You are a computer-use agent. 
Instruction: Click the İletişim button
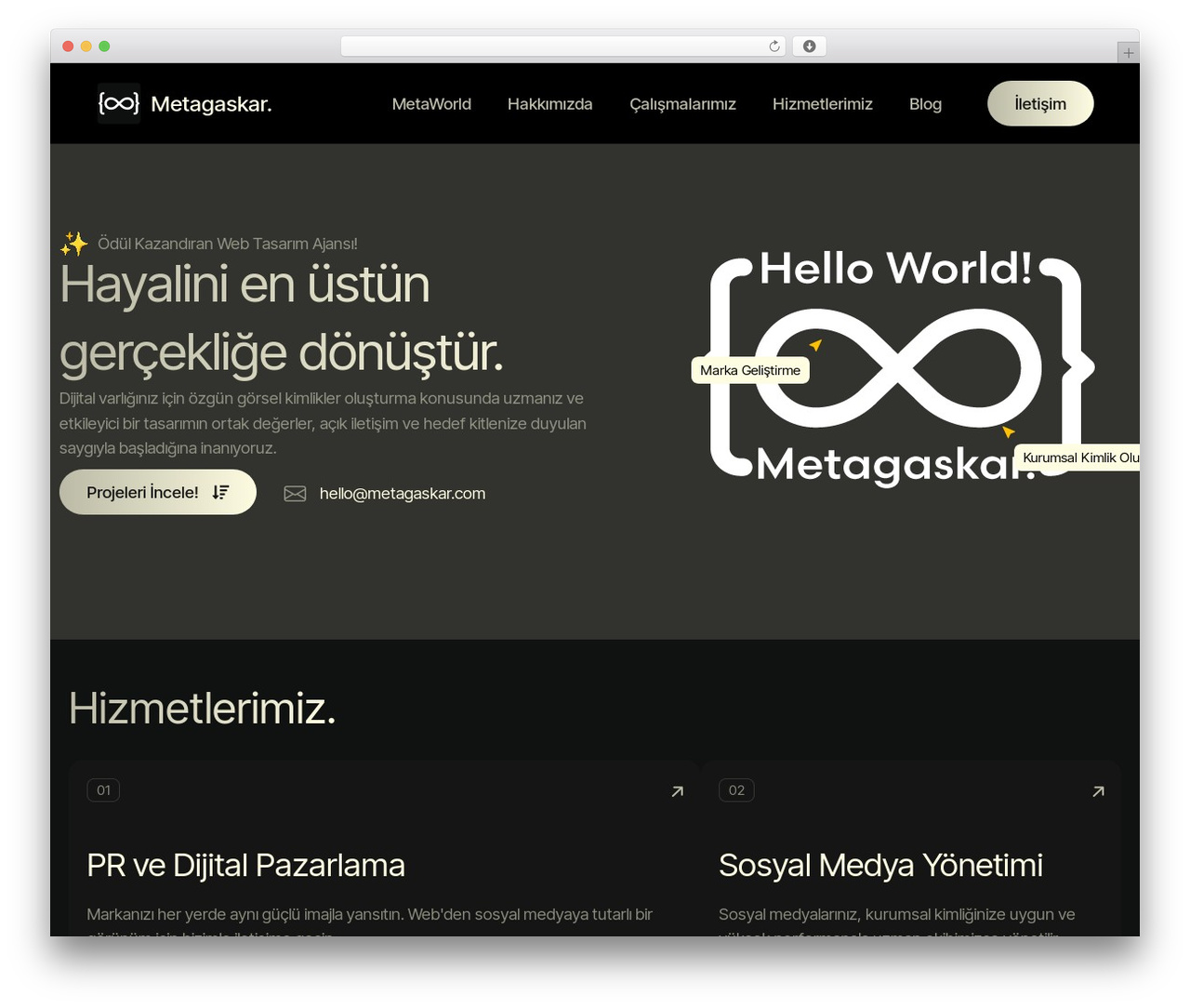[x=1040, y=103]
